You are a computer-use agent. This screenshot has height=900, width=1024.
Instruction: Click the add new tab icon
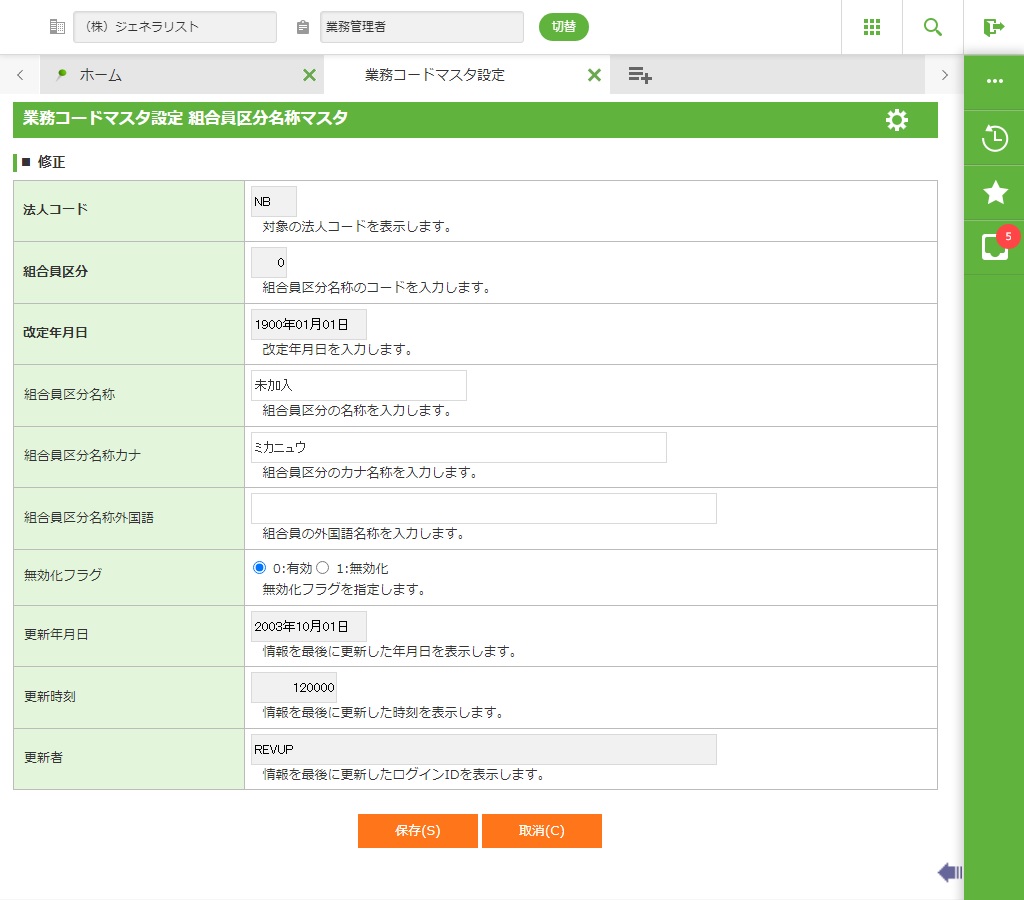640,75
